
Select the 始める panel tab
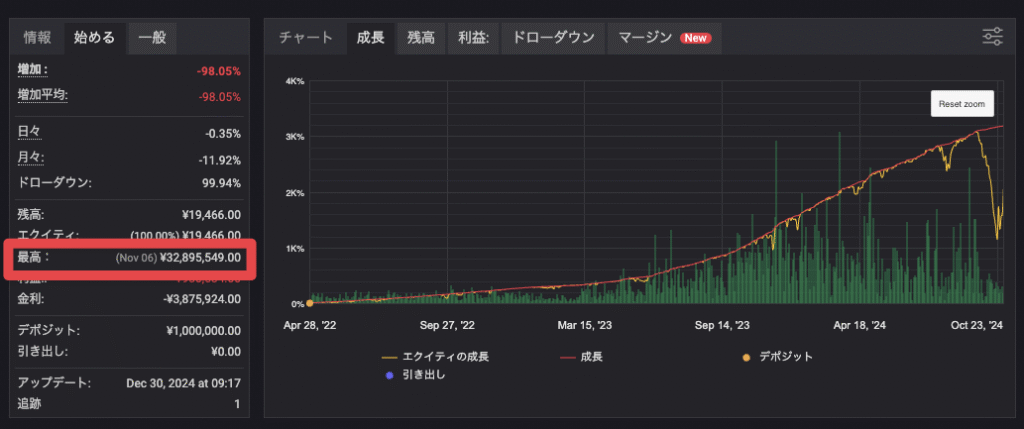pos(94,38)
